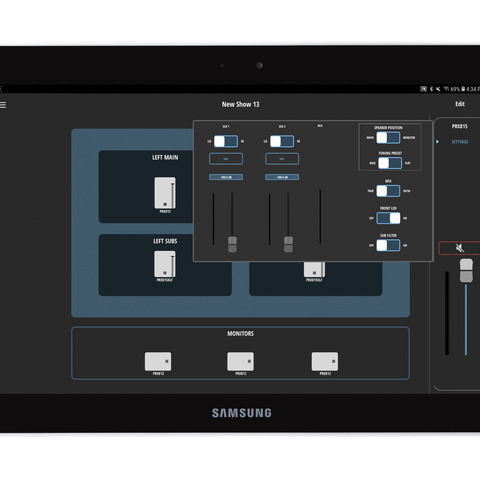480x480 pixels.
Task: Open the XLR 1 dropdown box
Action: (x=226, y=159)
